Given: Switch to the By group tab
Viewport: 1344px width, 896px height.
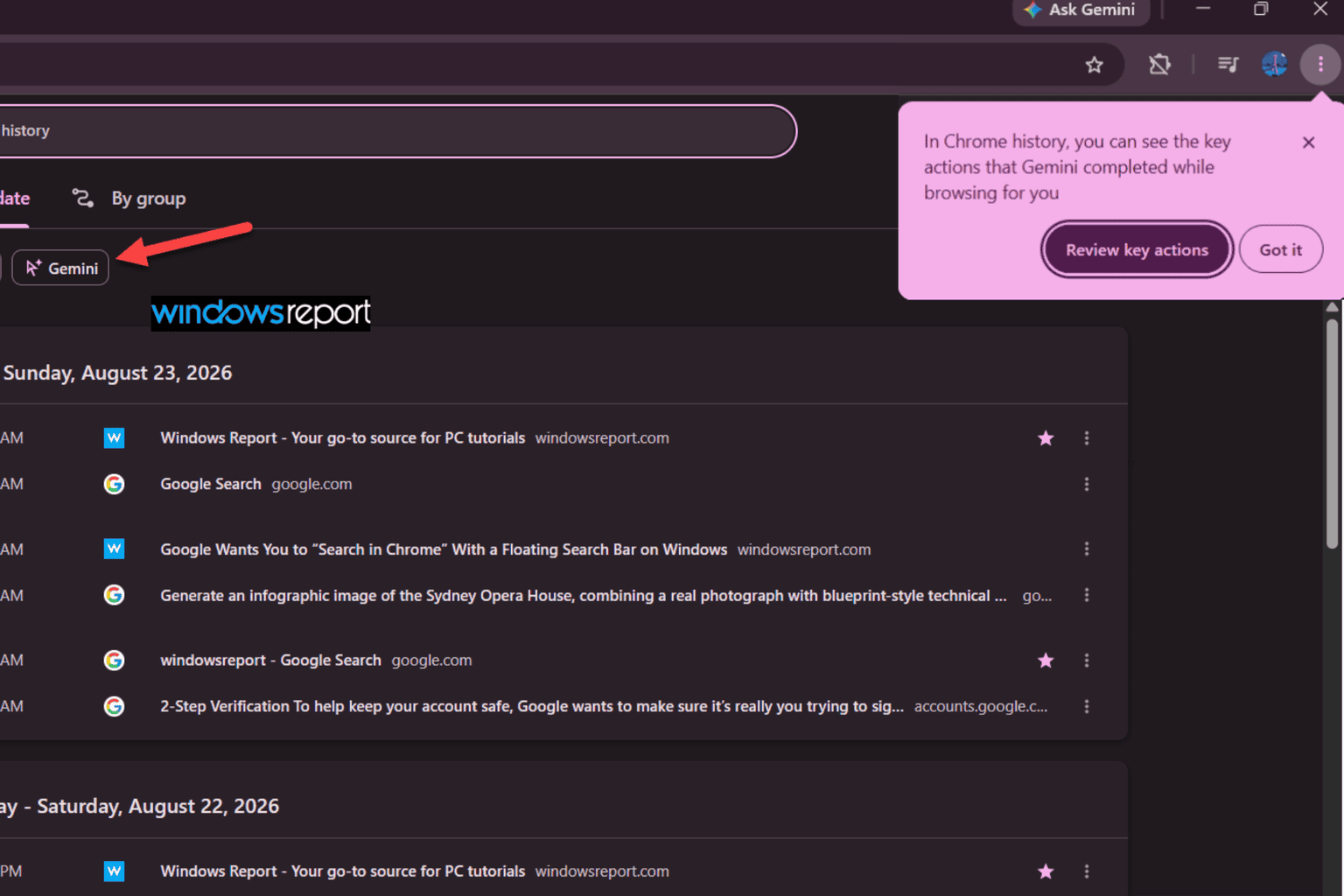Looking at the screenshot, I should click(129, 199).
